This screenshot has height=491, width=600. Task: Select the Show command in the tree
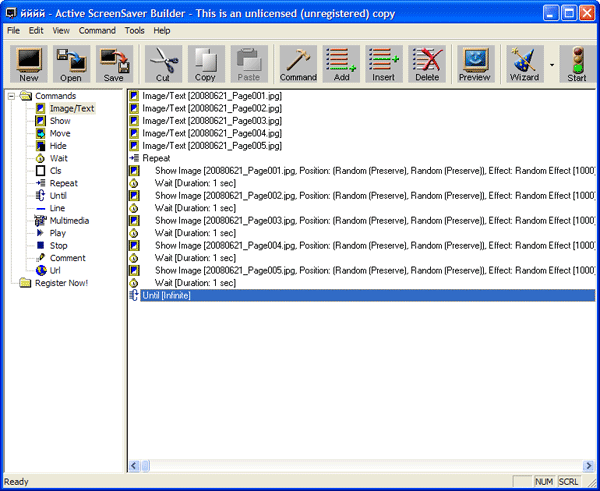click(x=60, y=121)
